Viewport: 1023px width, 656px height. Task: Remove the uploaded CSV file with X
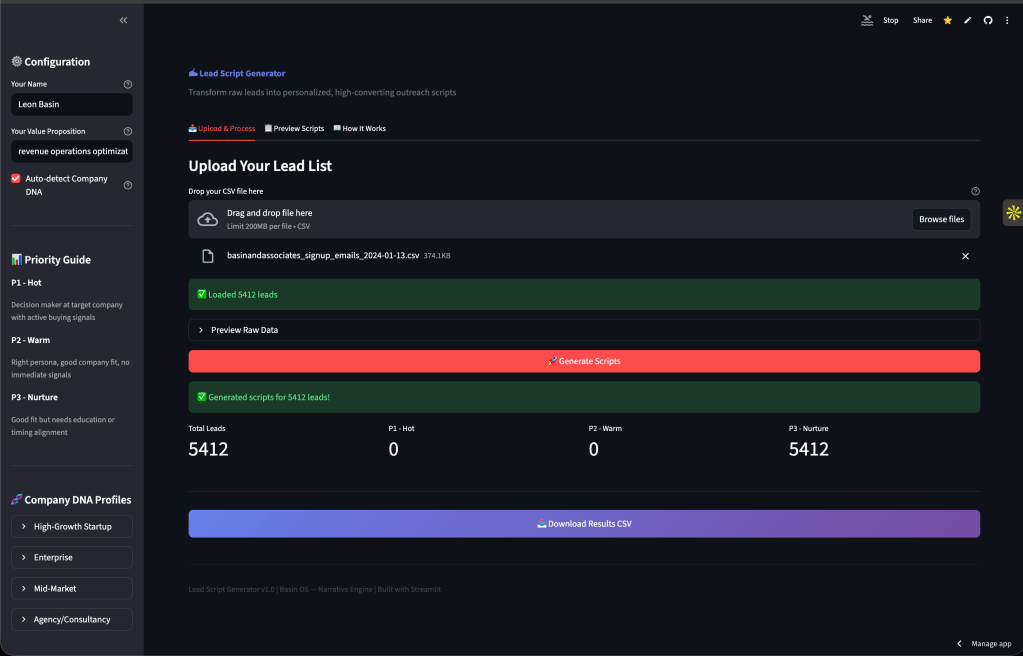965,256
